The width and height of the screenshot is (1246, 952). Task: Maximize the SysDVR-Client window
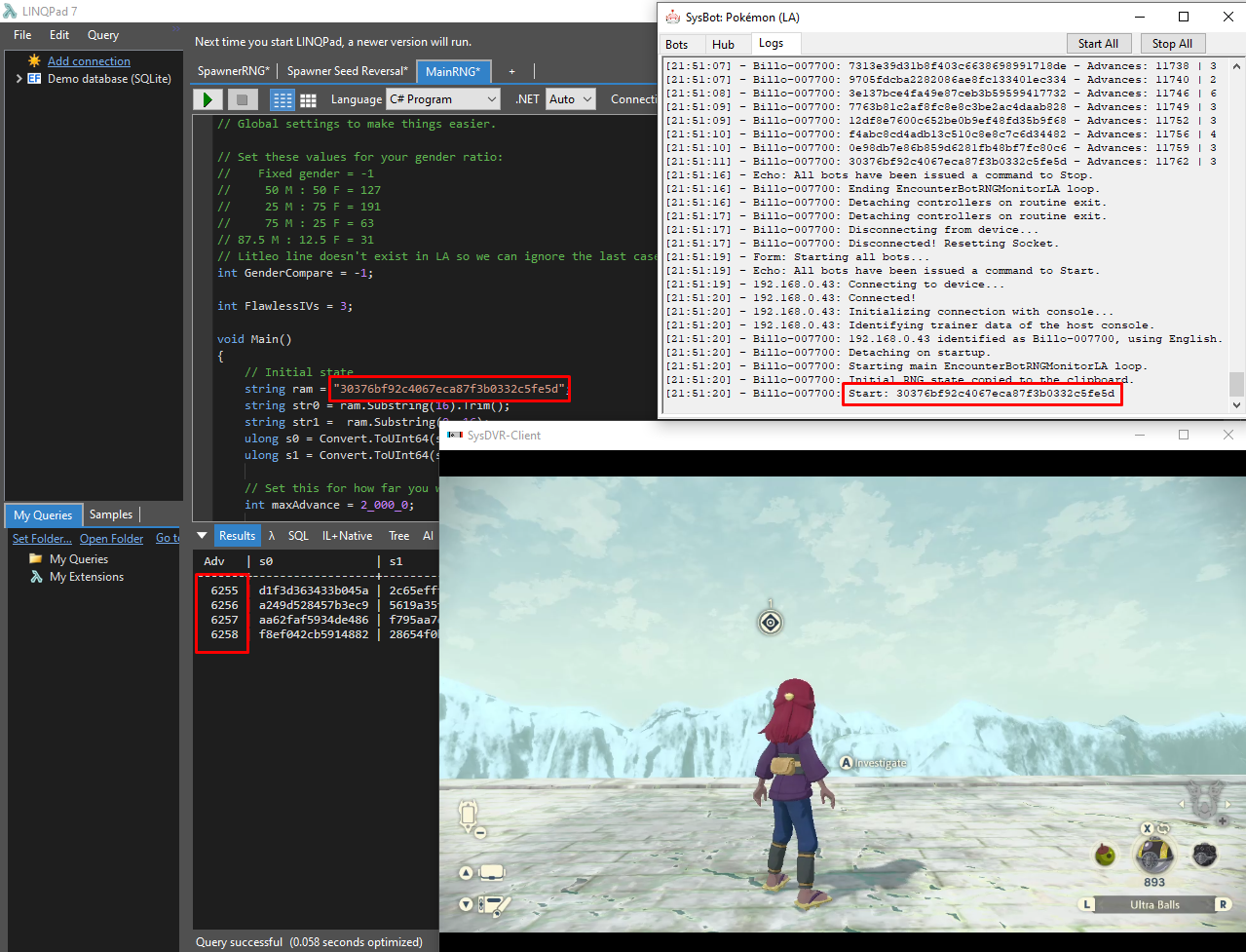point(1184,435)
